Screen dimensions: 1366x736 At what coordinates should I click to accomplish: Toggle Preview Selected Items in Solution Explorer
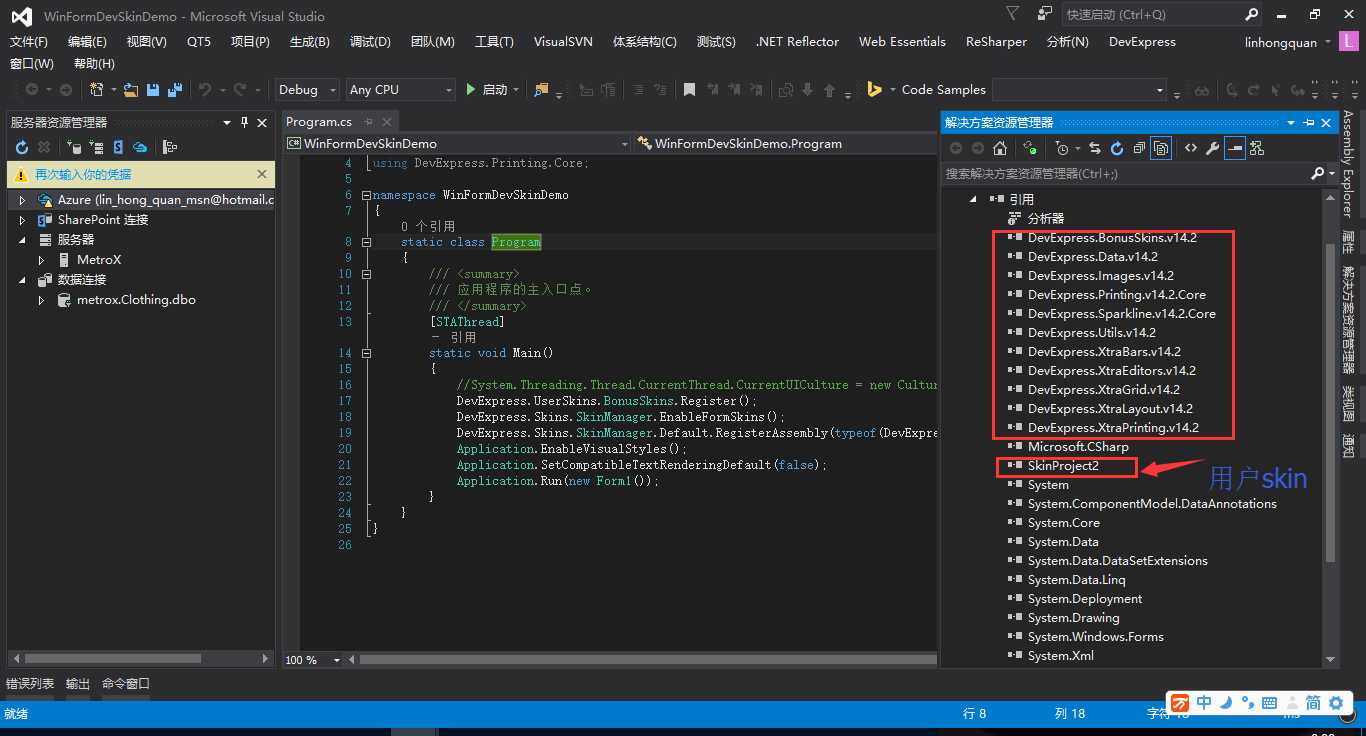[x=1234, y=148]
